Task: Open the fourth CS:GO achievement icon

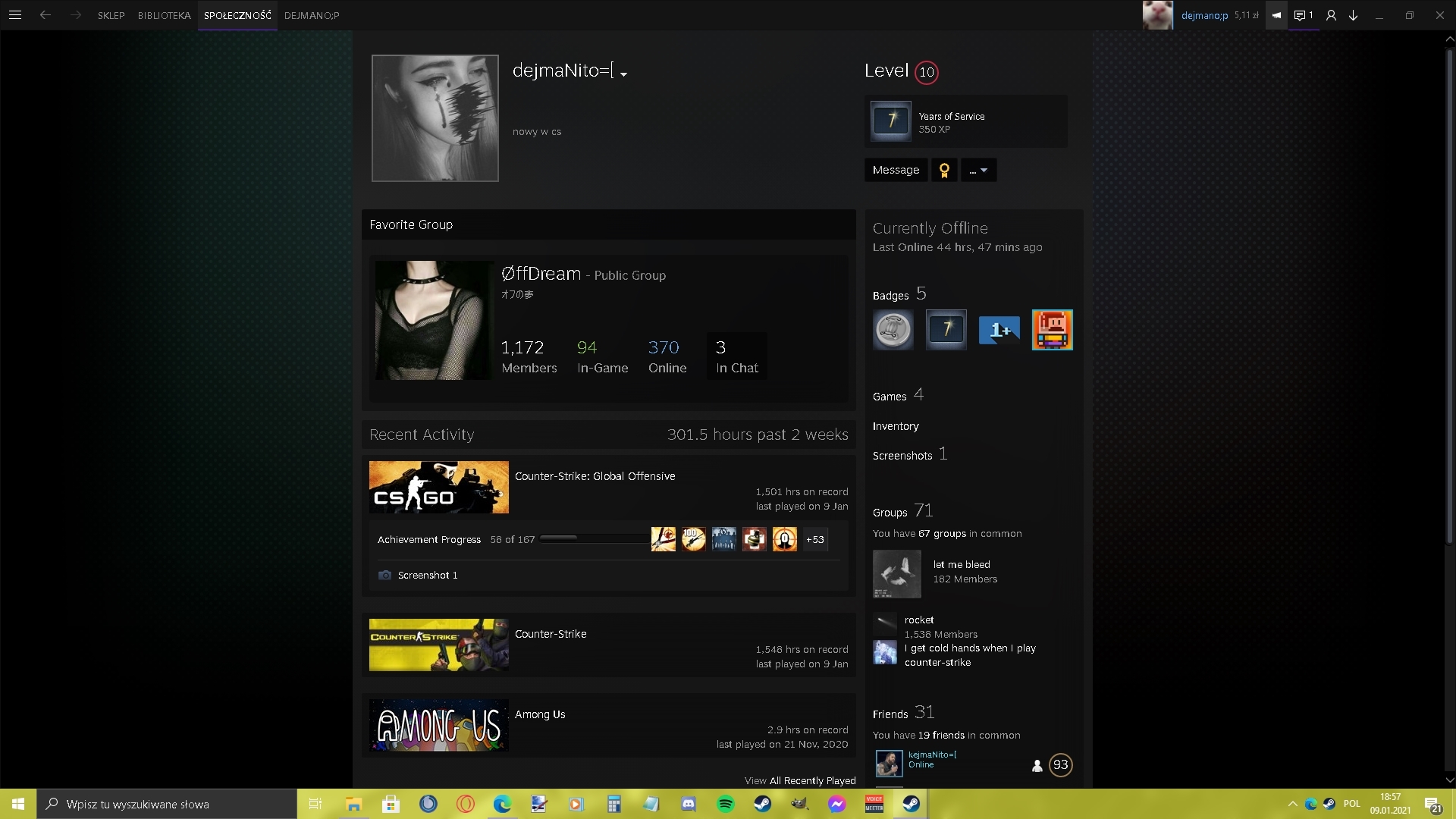Action: coord(754,539)
